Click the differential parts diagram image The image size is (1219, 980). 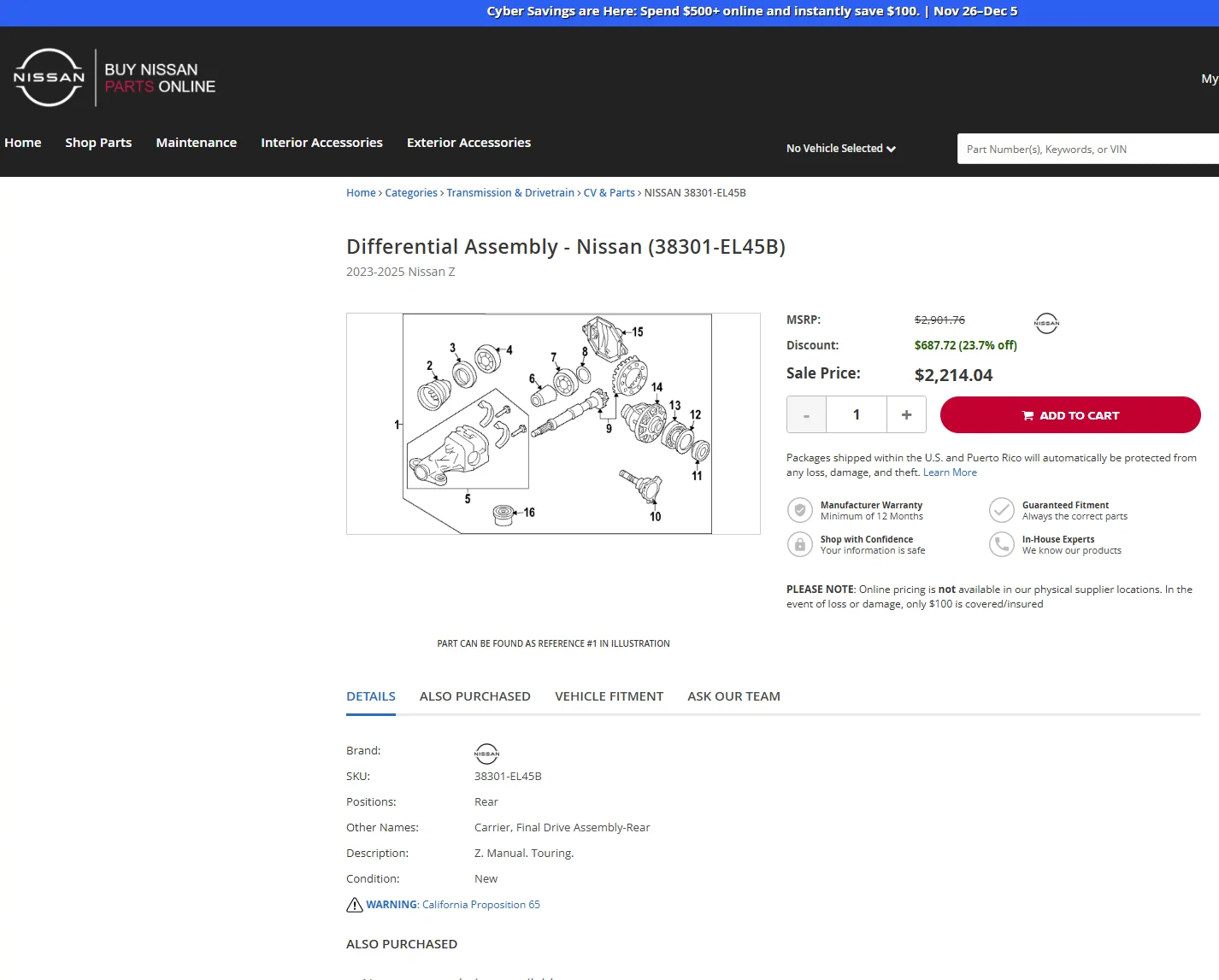coord(553,424)
